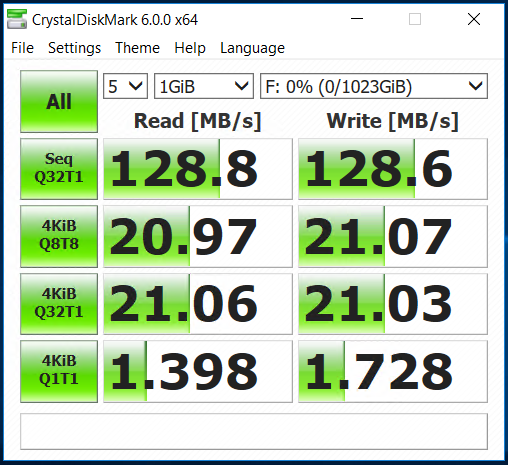The width and height of the screenshot is (508, 465).
Task: Click the Seq read result 128.8
Action: point(198,169)
